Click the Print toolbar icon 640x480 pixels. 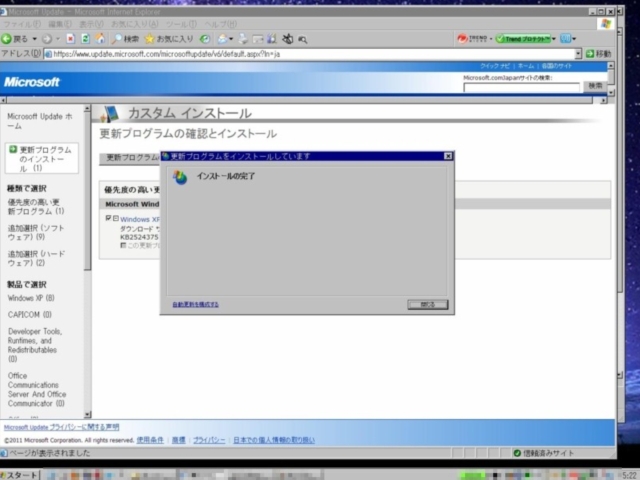coord(243,39)
